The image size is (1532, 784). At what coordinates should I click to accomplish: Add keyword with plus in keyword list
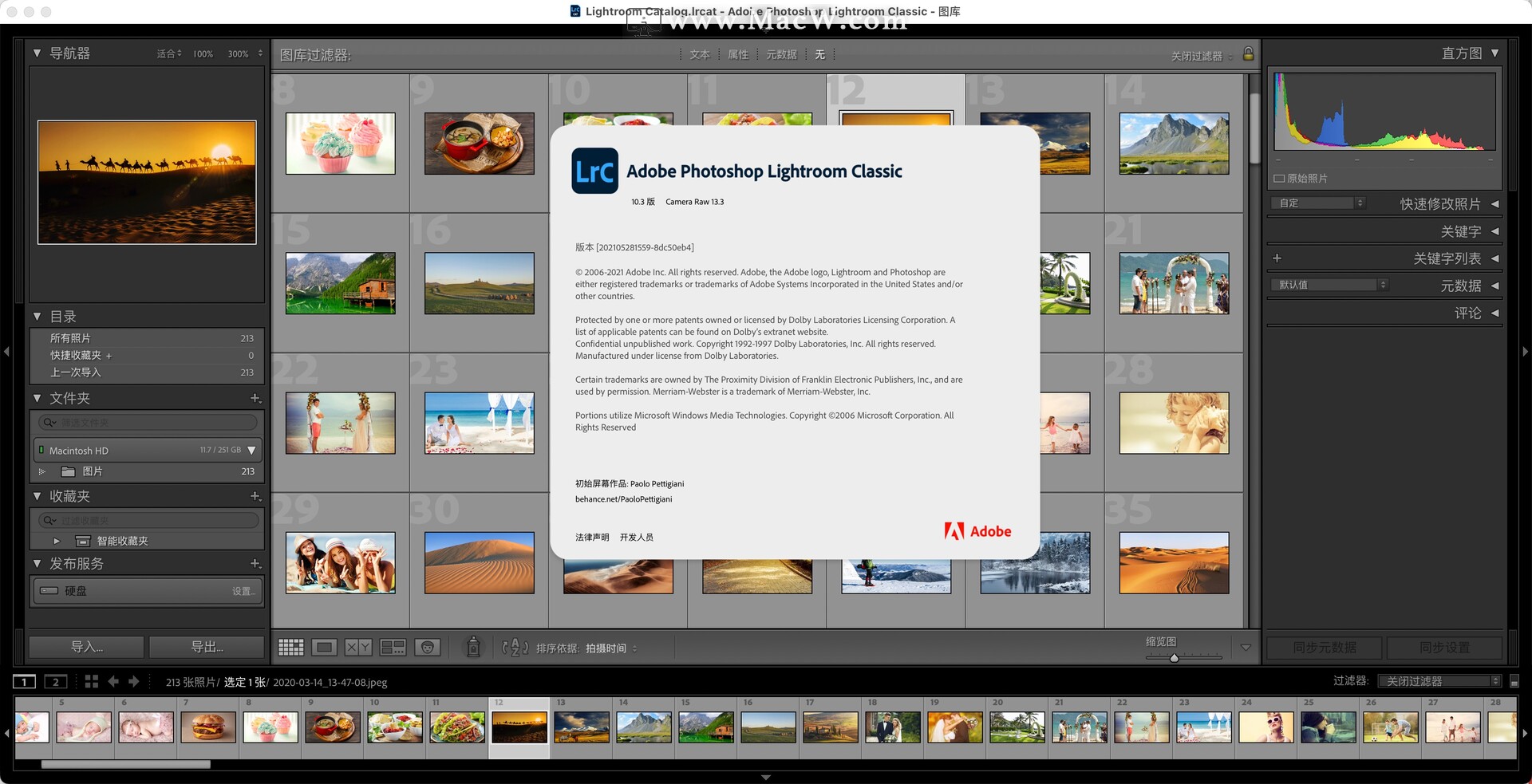coord(1277,258)
